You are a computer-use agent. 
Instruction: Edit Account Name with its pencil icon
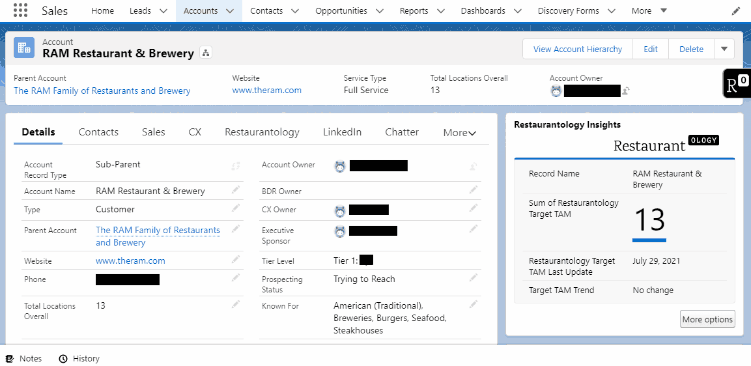[x=236, y=190]
